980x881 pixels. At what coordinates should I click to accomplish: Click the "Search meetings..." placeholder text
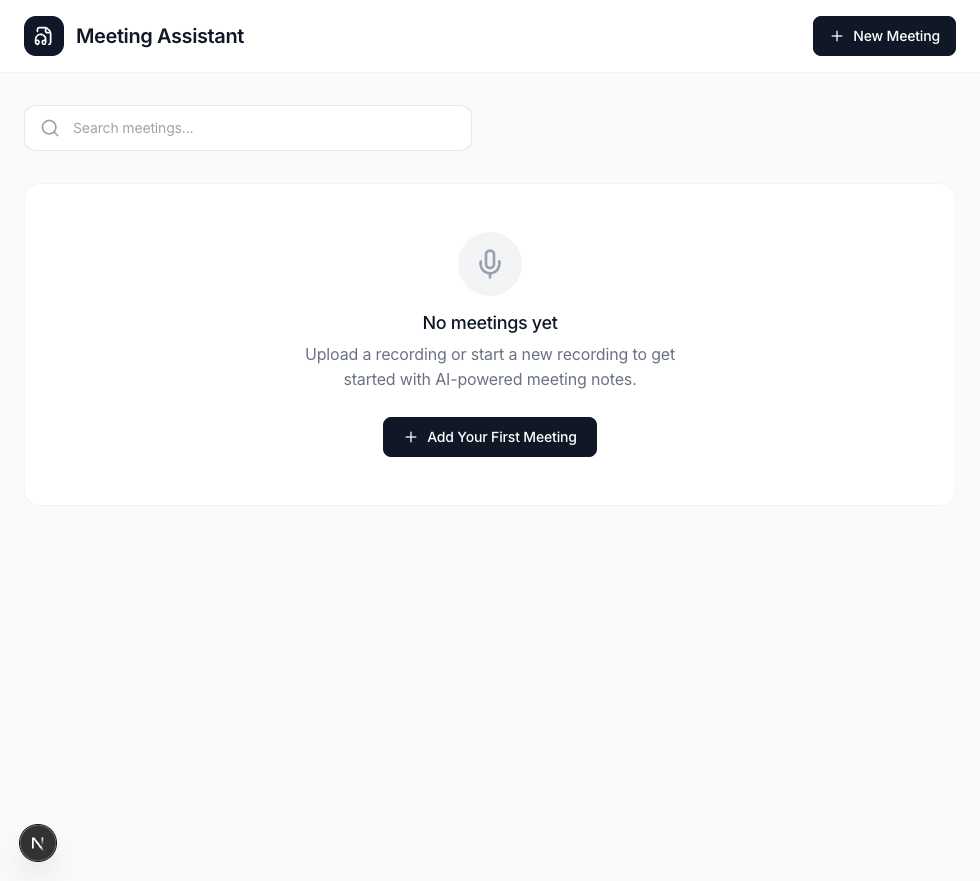133,128
